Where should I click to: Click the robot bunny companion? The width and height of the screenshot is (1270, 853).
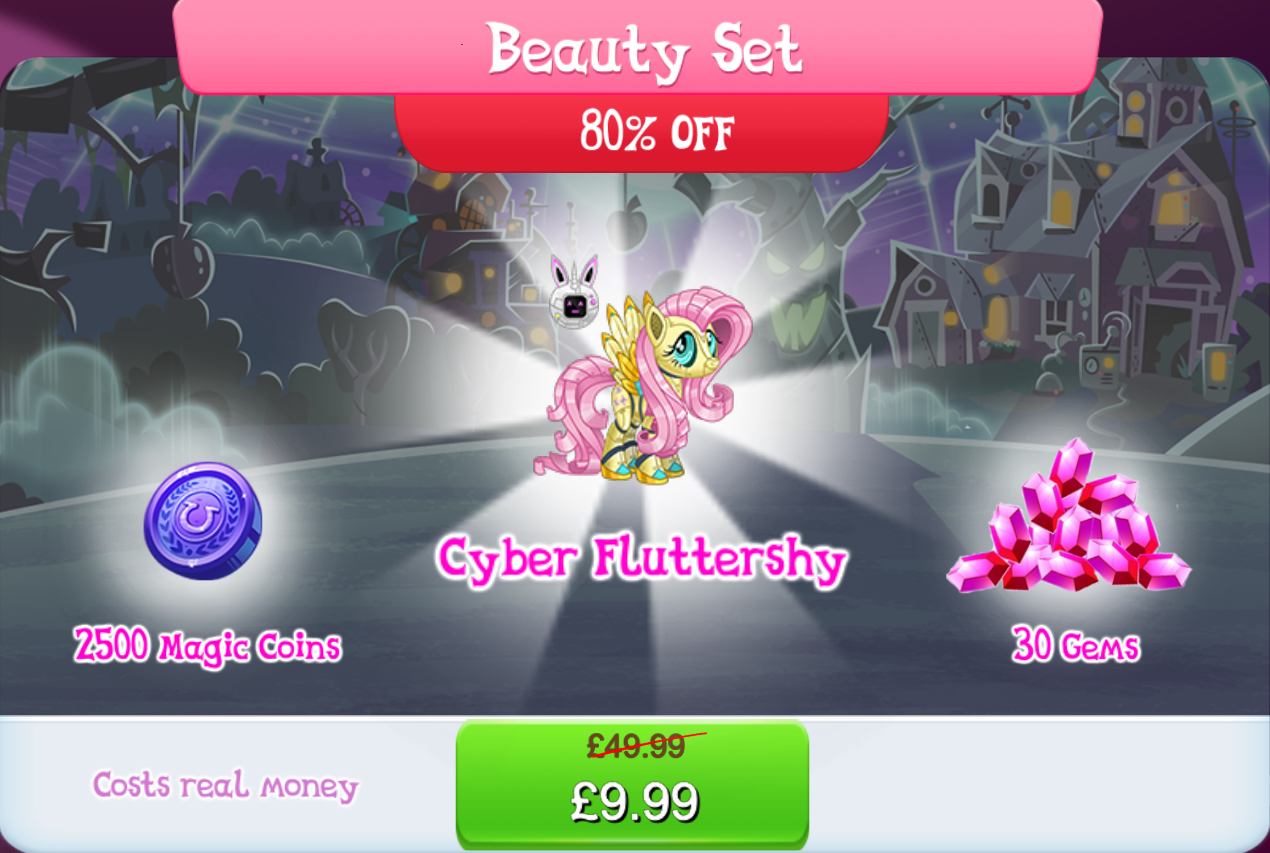click(574, 290)
